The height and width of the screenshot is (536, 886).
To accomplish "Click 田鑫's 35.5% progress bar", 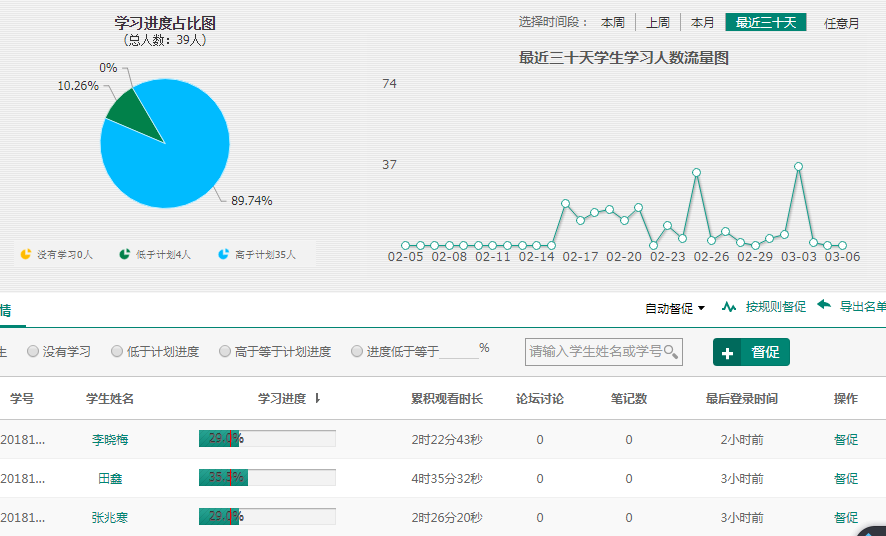I will pos(267,478).
